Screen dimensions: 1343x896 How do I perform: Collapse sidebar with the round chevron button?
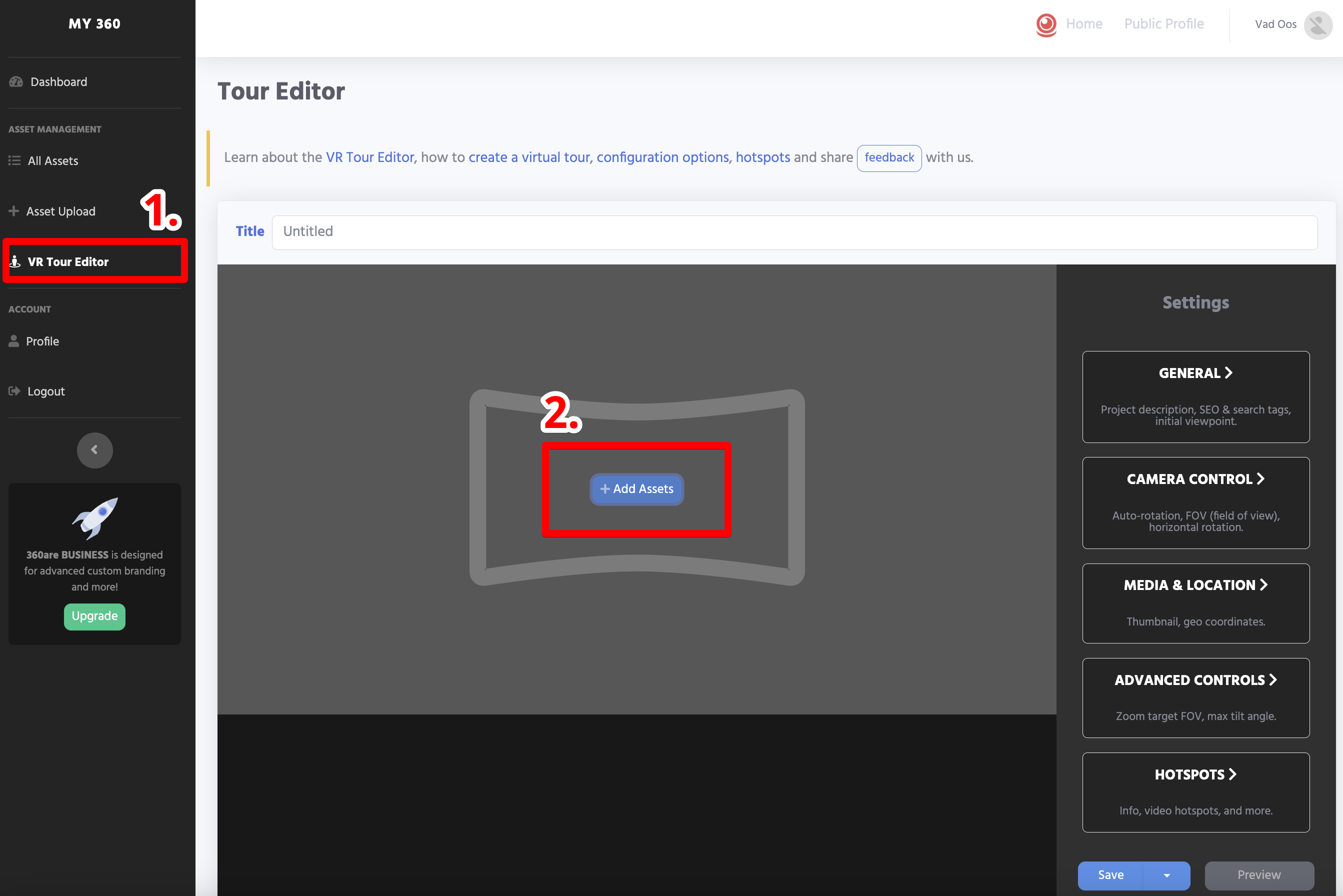95,450
